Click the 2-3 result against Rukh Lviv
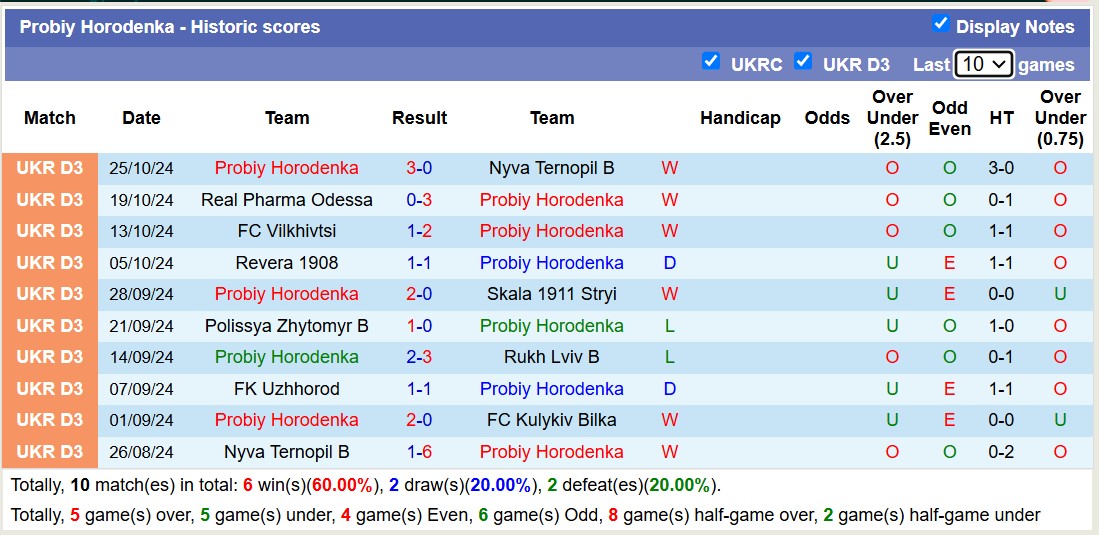This screenshot has width=1099, height=535. pyautogui.click(x=419, y=357)
